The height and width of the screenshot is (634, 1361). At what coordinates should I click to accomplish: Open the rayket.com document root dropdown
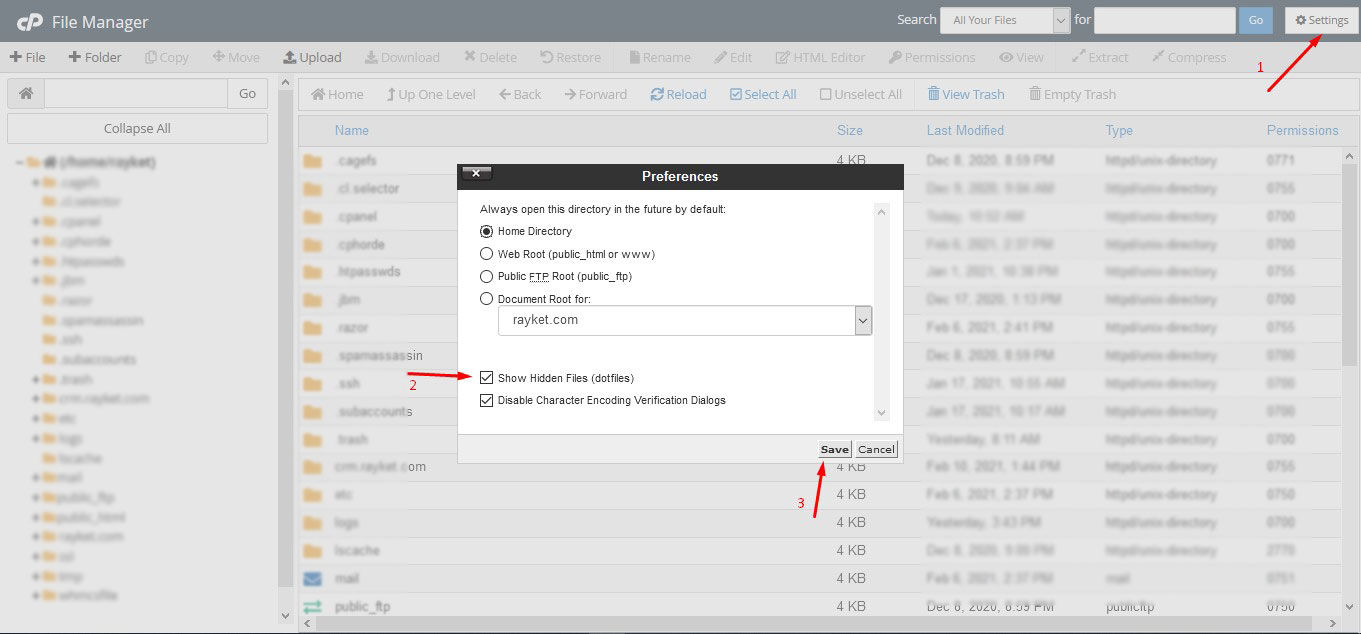pyautogui.click(x=863, y=320)
